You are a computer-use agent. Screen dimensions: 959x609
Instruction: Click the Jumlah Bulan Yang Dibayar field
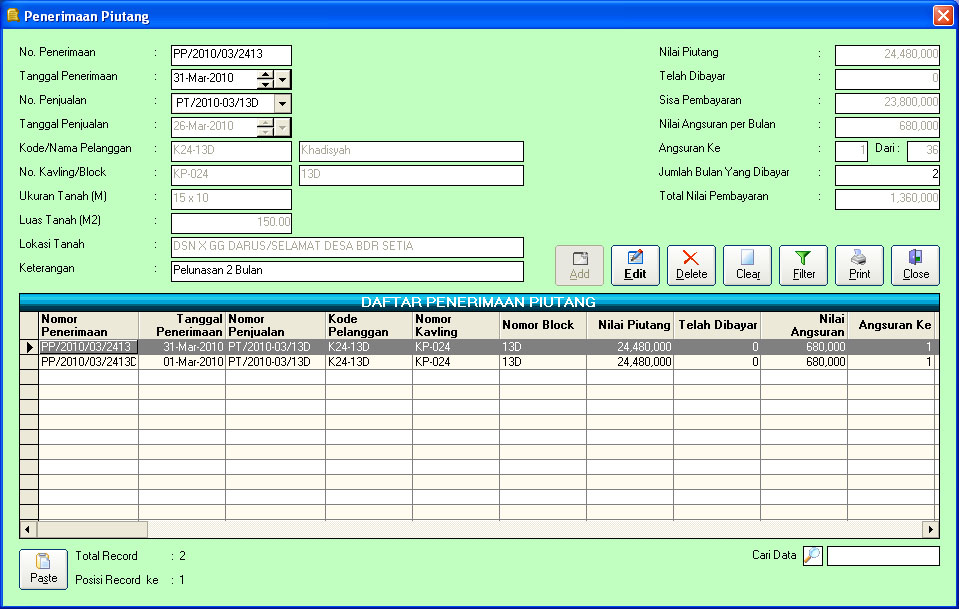point(886,175)
